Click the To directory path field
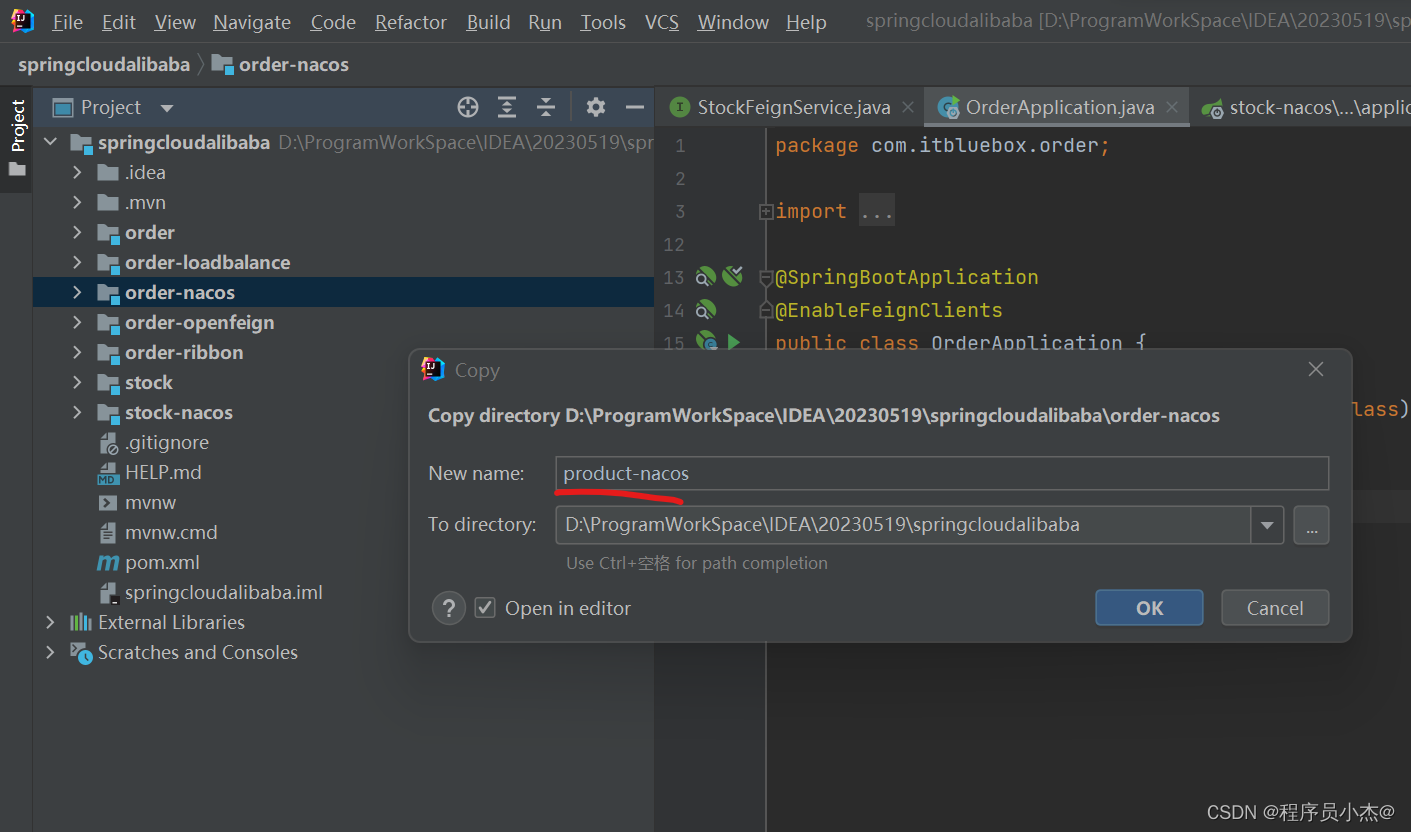1411x832 pixels. point(903,524)
